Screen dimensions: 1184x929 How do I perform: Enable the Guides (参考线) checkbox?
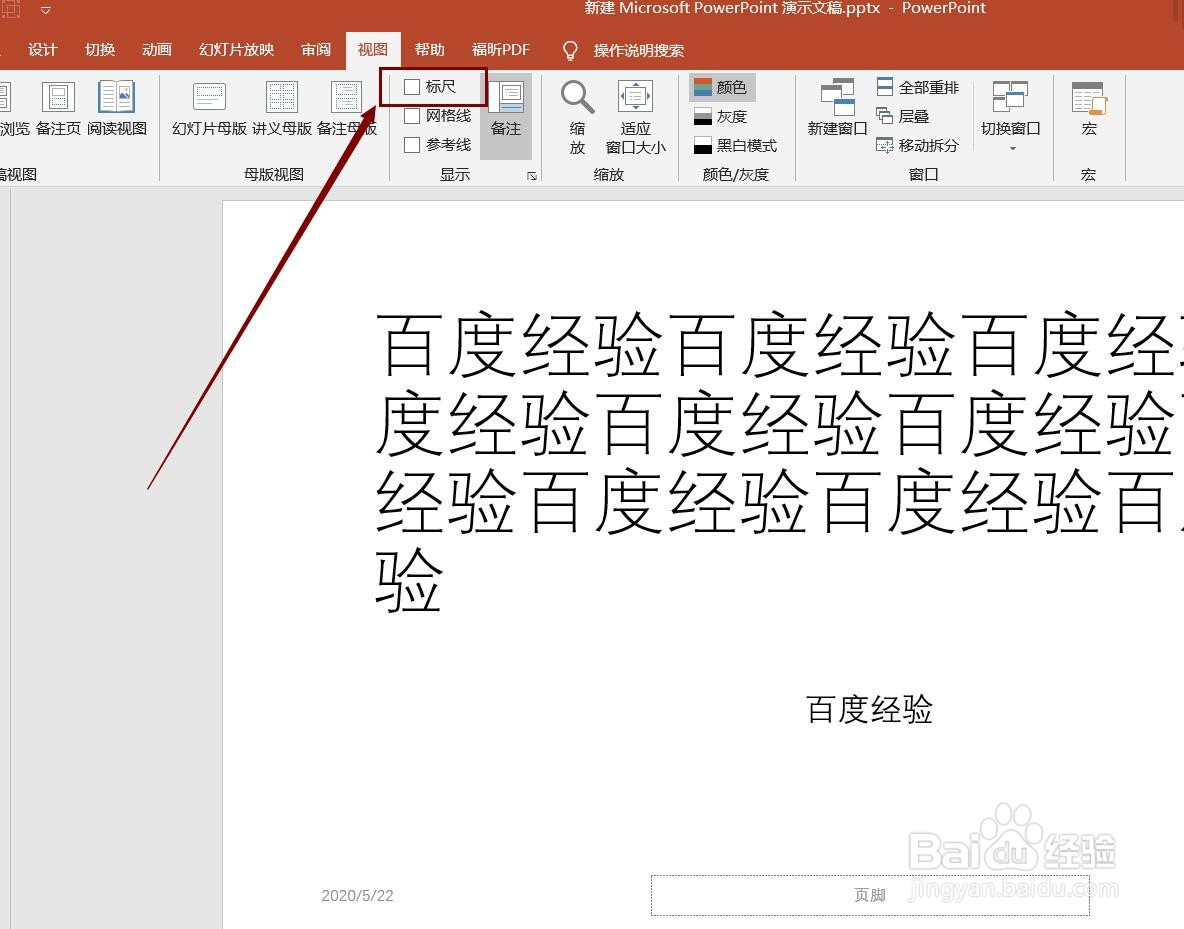pyautogui.click(x=412, y=144)
